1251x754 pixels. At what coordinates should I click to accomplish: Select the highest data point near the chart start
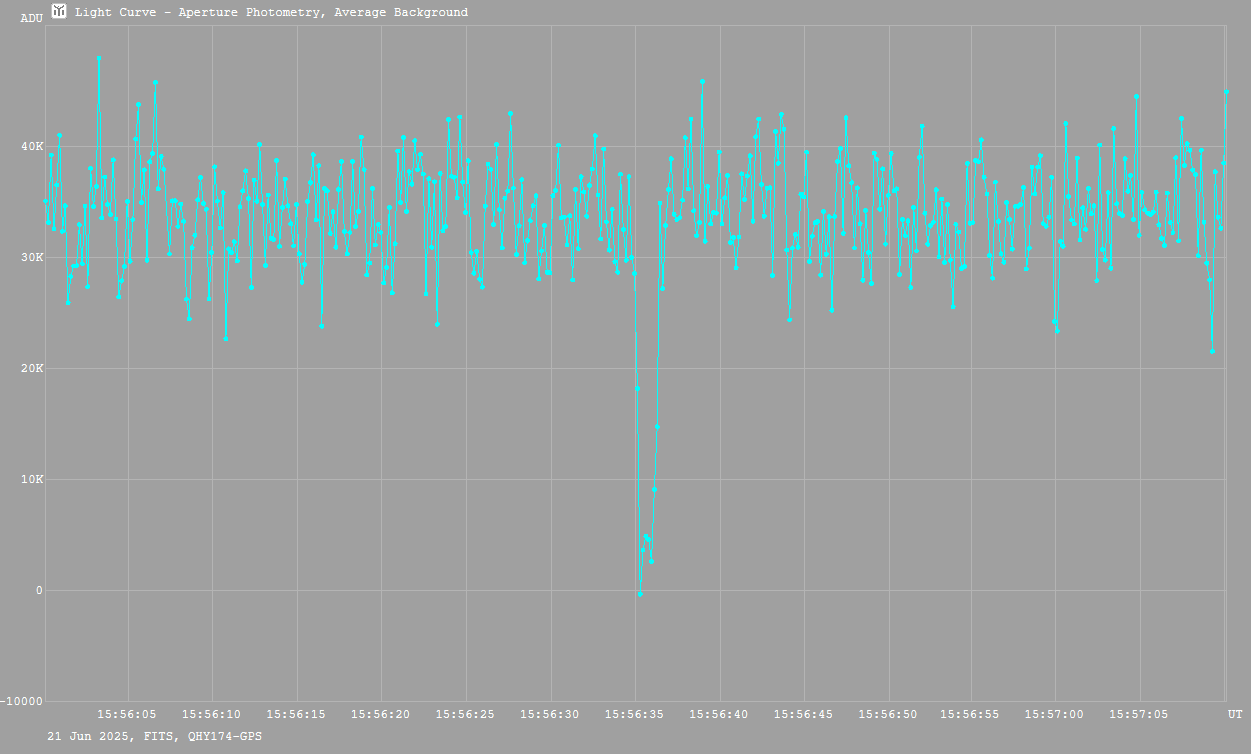click(99, 58)
